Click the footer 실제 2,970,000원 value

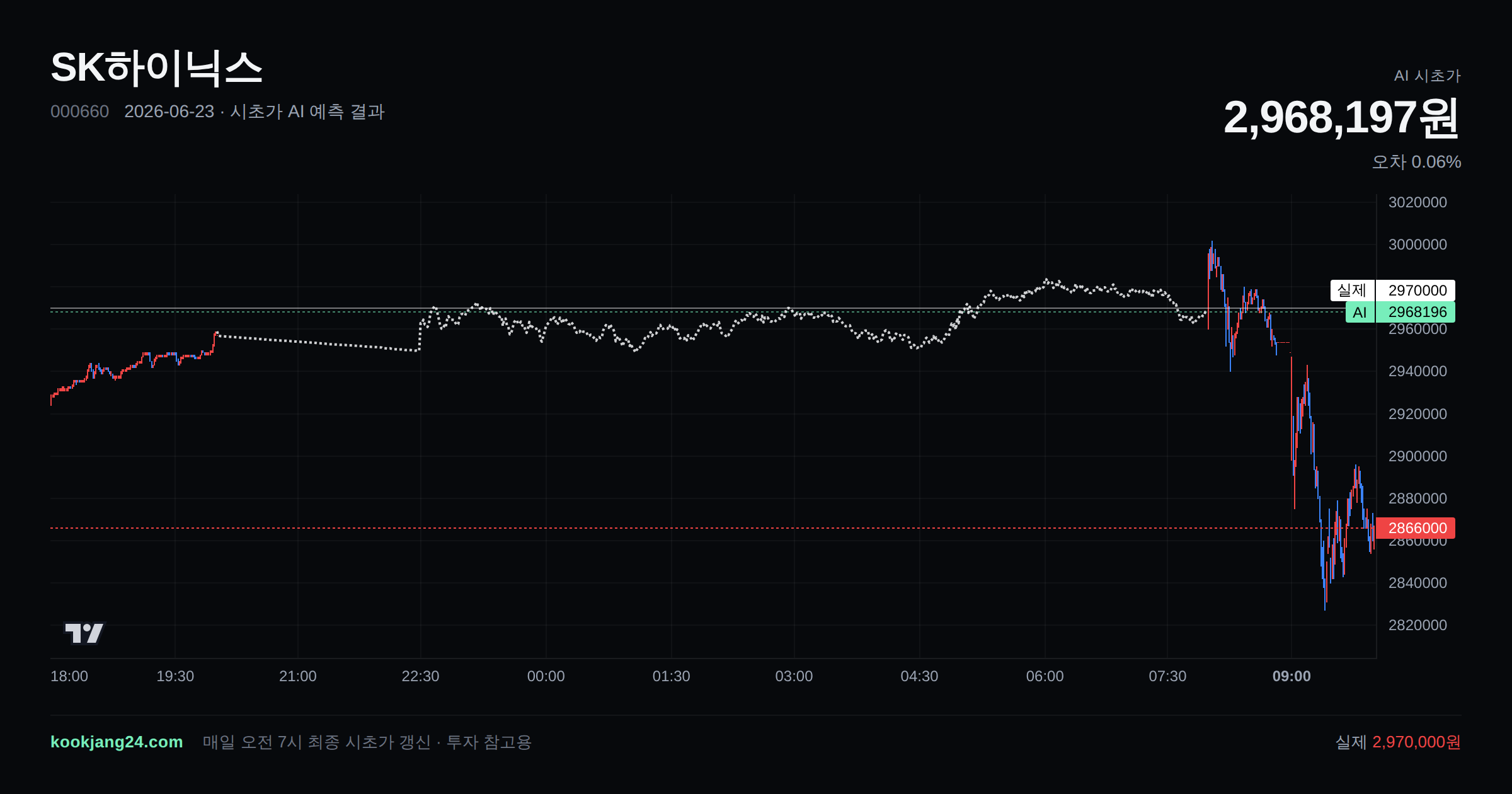click(1398, 742)
